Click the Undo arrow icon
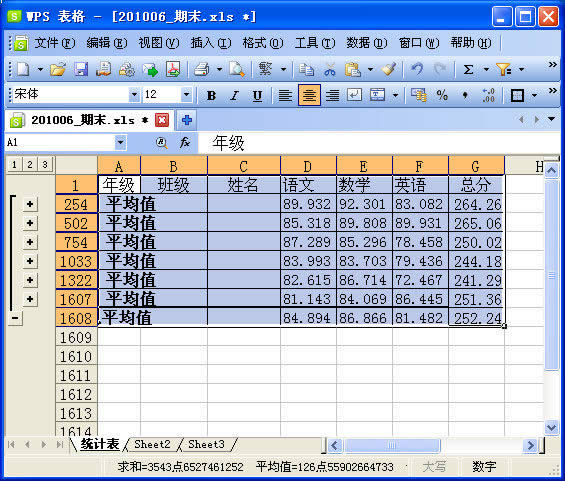Screen dimensions: 565x481 coord(417,69)
